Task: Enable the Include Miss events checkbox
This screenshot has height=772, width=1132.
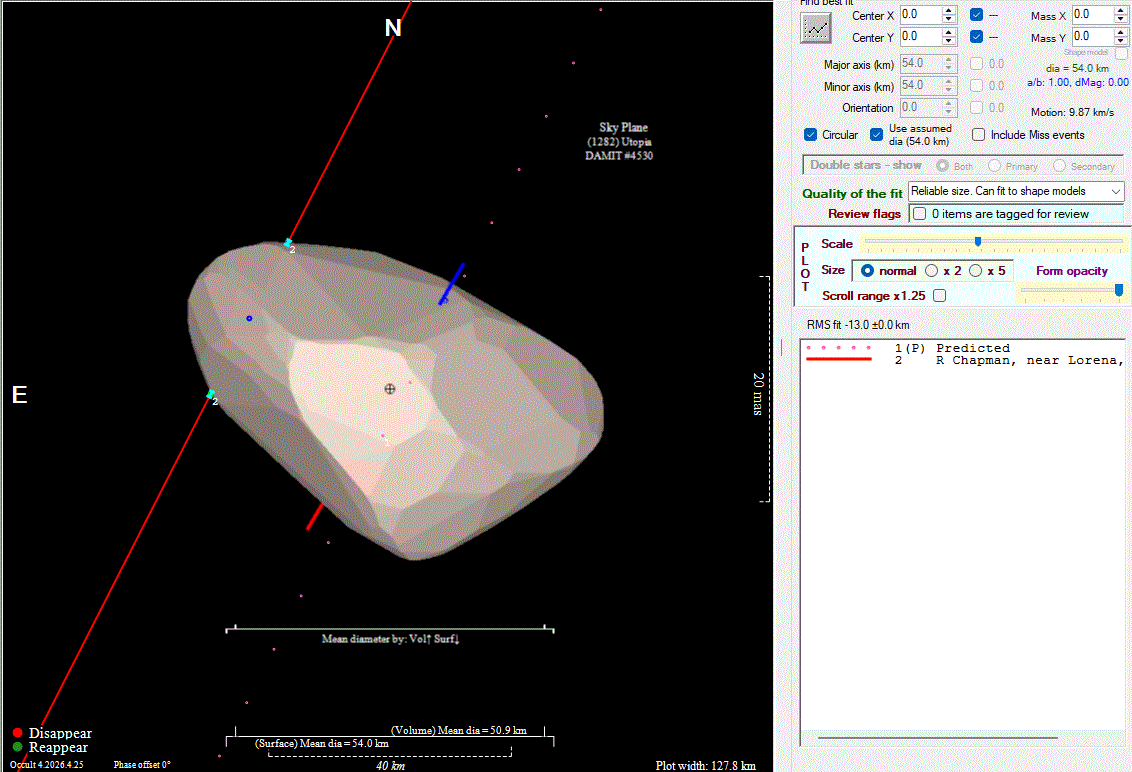Action: [x=978, y=134]
